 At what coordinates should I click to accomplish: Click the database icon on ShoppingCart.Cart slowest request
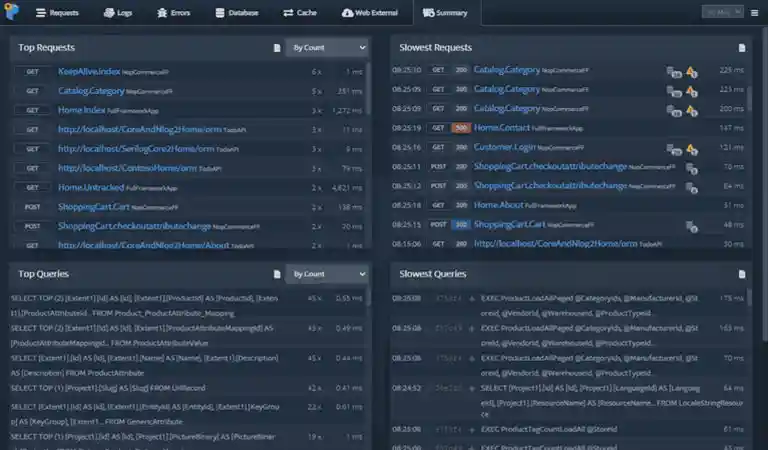point(691,225)
